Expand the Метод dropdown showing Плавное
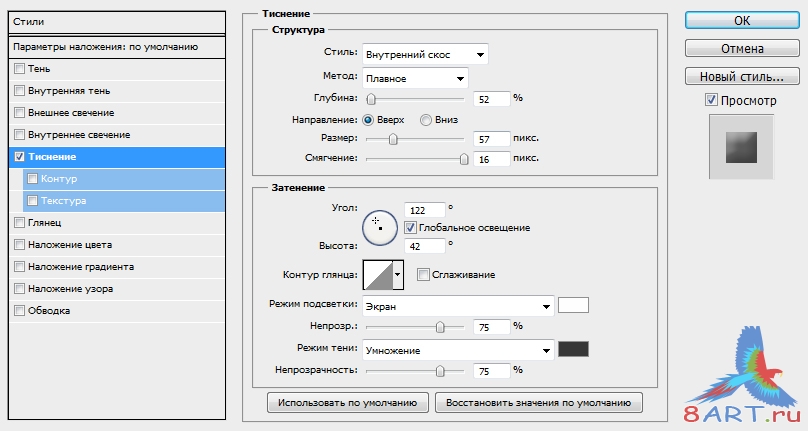The width and height of the screenshot is (808, 431). tap(415, 78)
